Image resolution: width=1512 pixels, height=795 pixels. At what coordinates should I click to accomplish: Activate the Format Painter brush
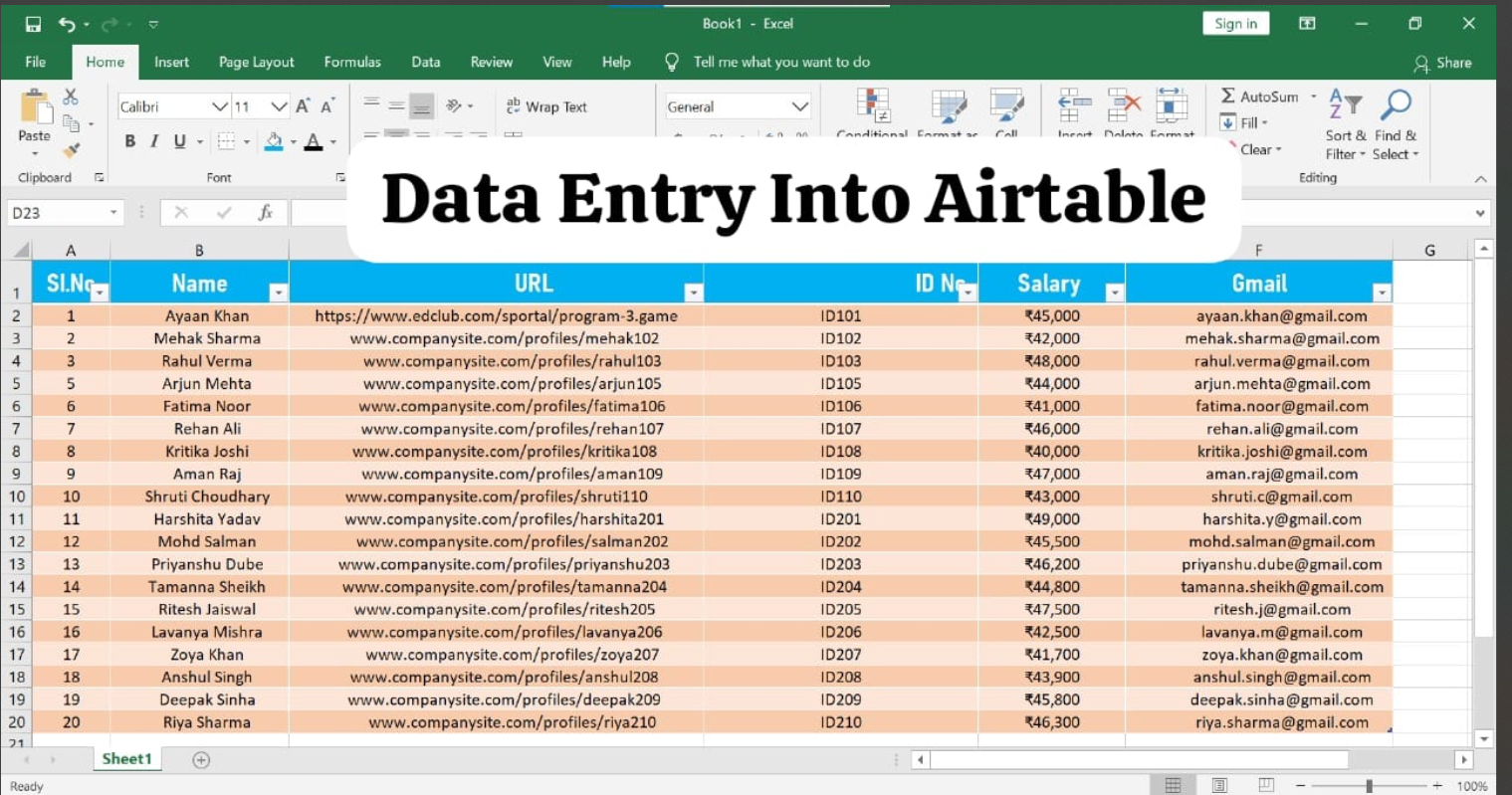click(71, 149)
